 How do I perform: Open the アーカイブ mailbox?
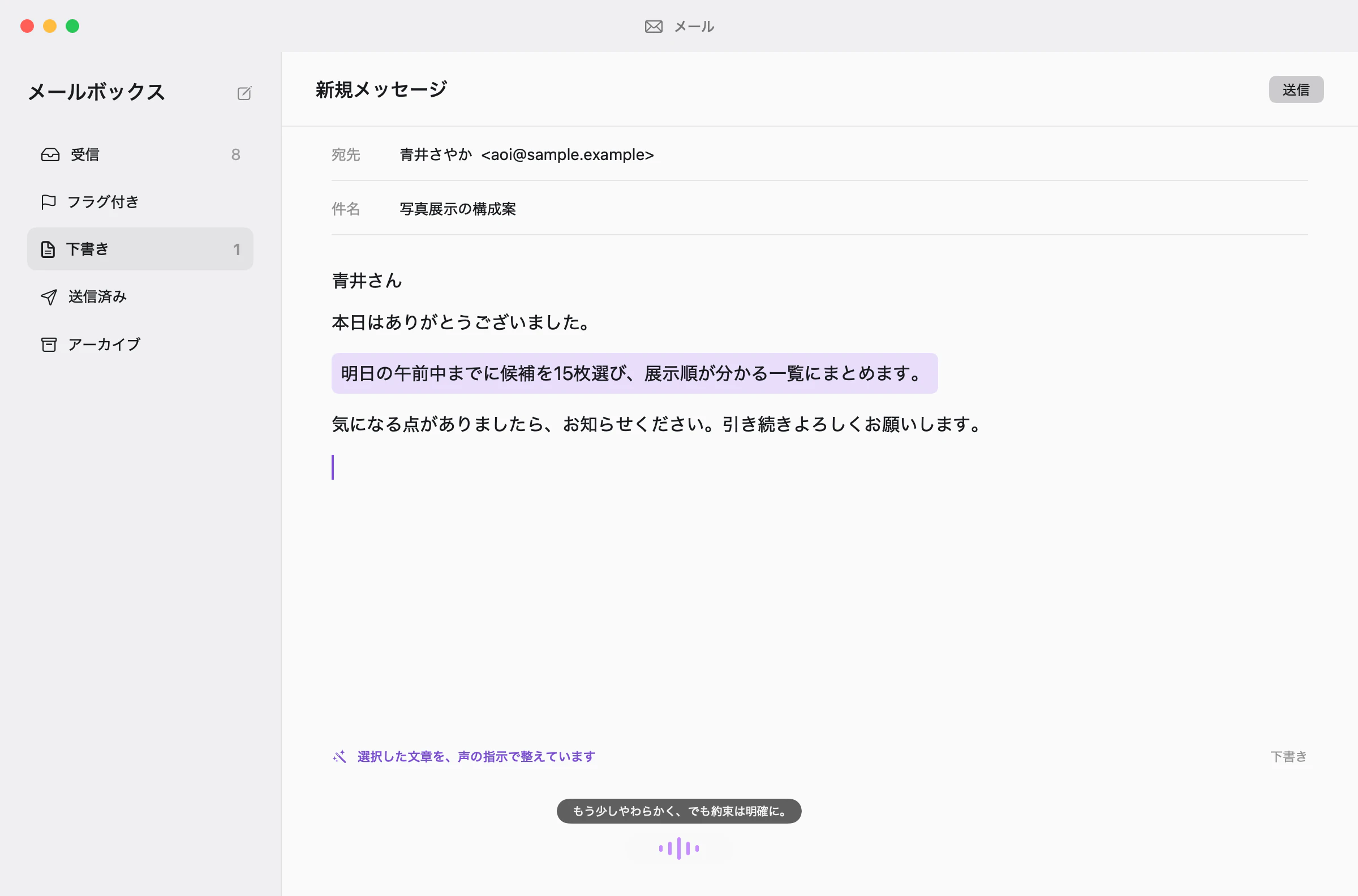tap(140, 344)
